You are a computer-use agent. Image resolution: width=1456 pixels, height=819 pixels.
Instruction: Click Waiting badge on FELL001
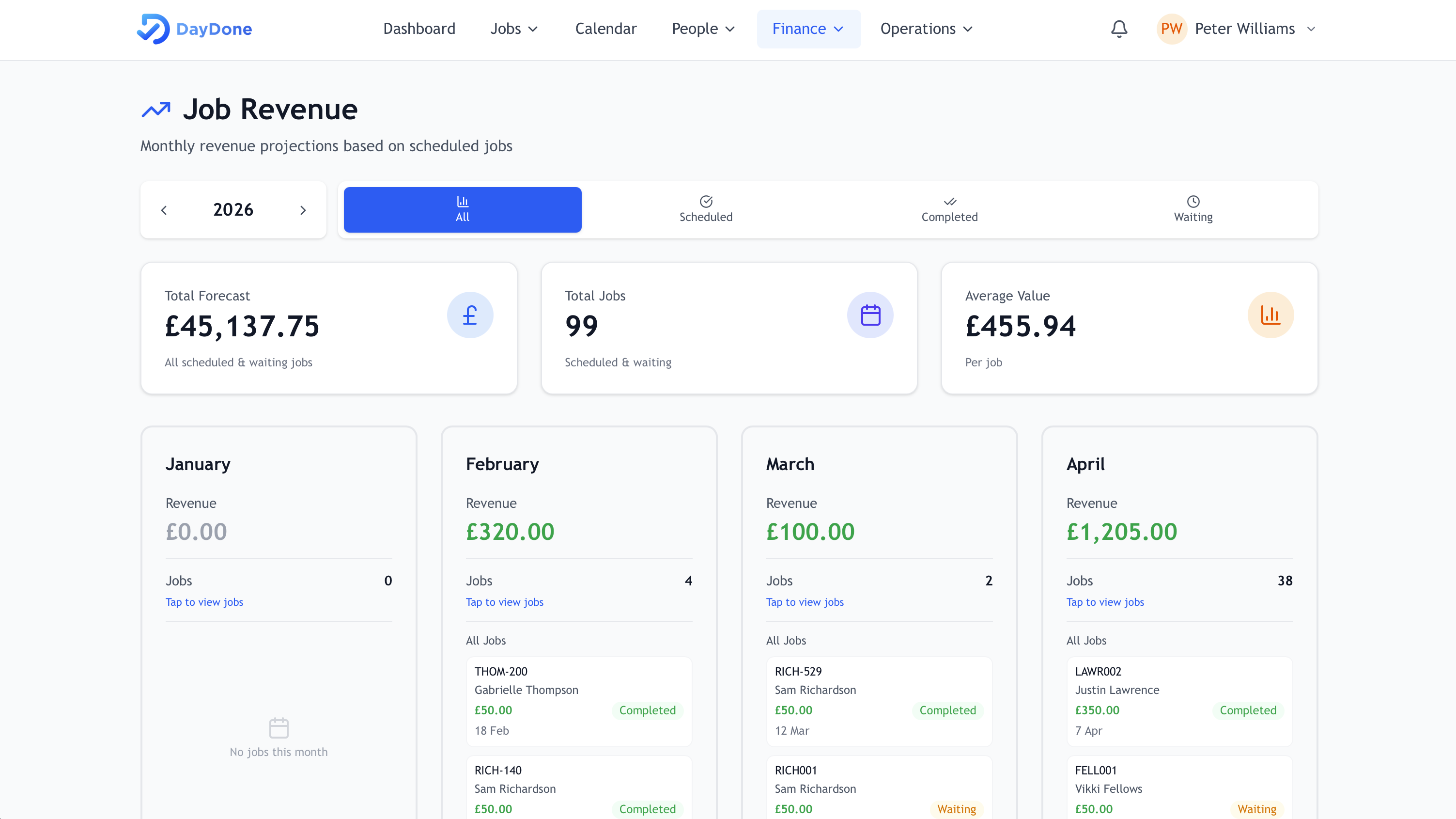pyautogui.click(x=1256, y=809)
